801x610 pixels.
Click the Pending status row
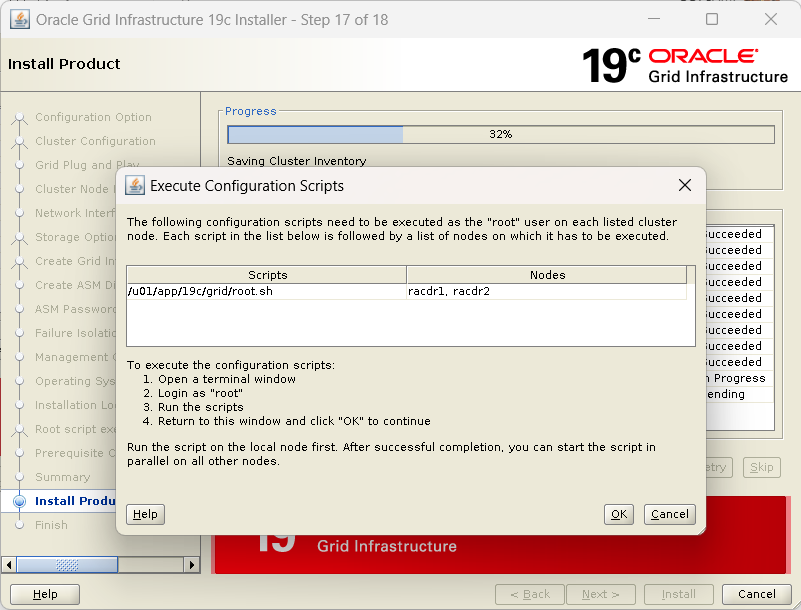point(740,394)
